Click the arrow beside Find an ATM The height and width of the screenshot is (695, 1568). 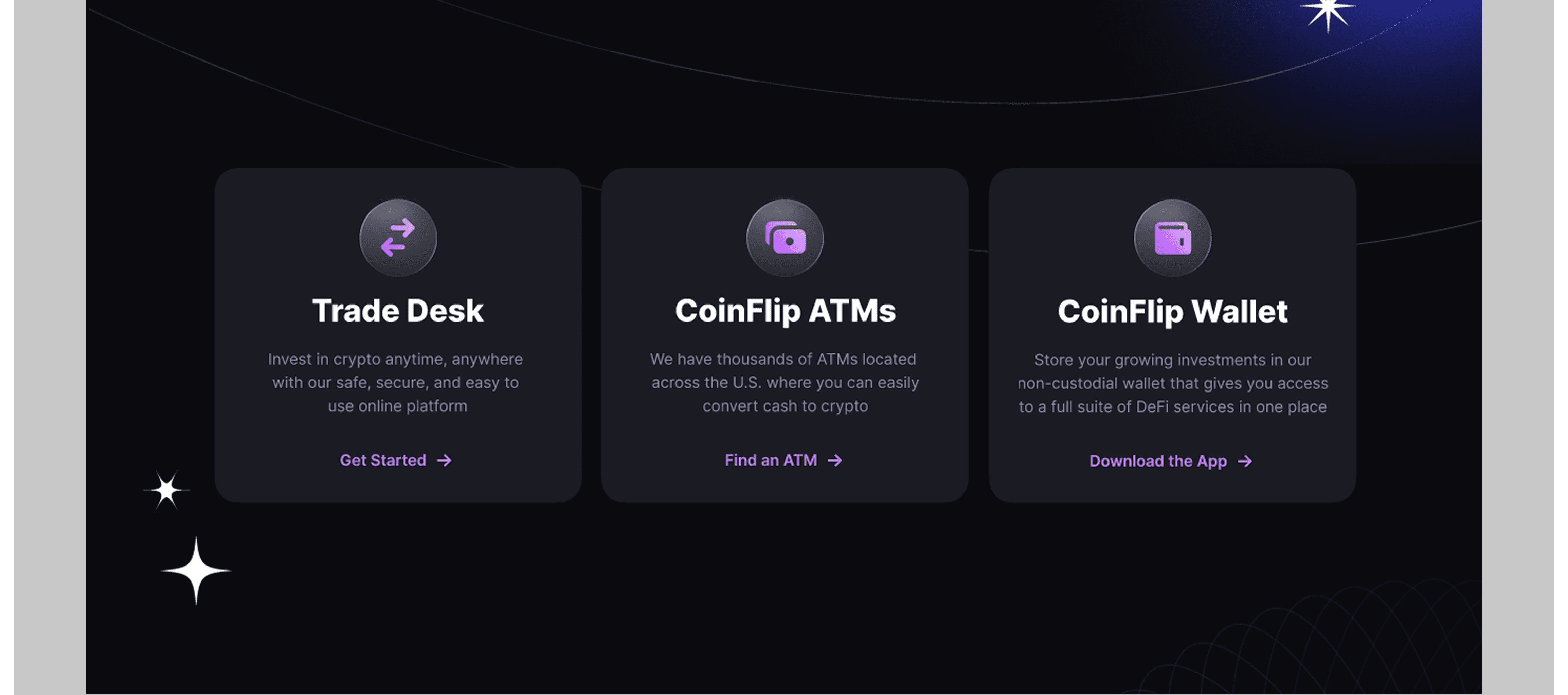[835, 461]
